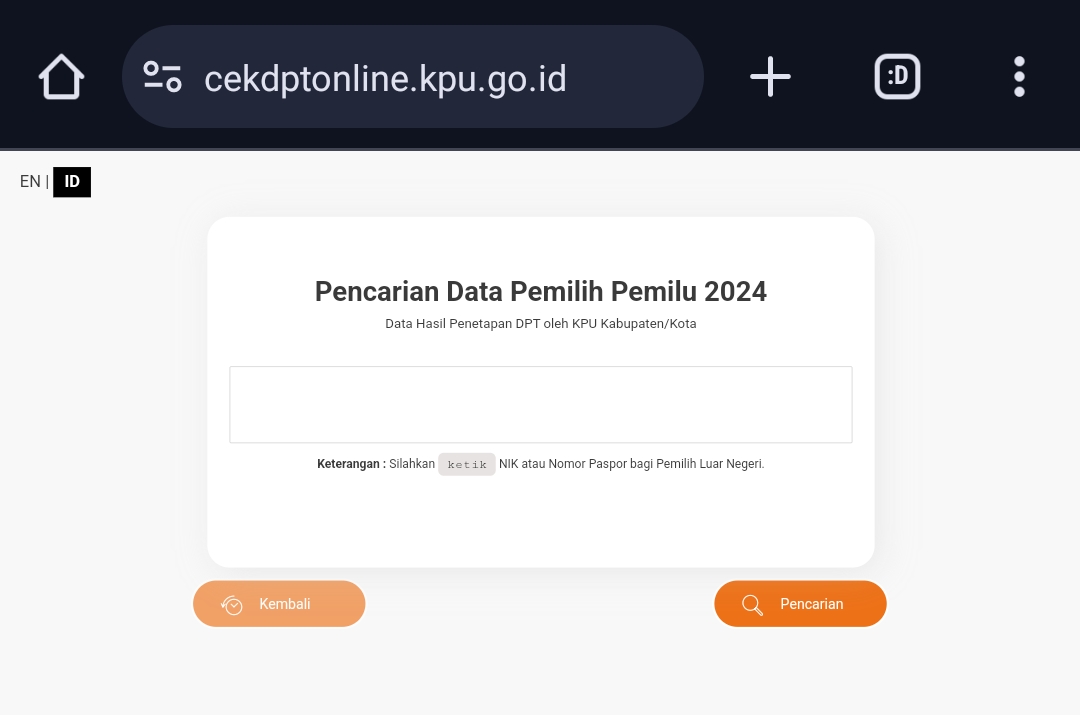This screenshot has height=715, width=1080.
Task: Tap the magnifier icon inside the Pencarian button
Action: click(x=752, y=604)
